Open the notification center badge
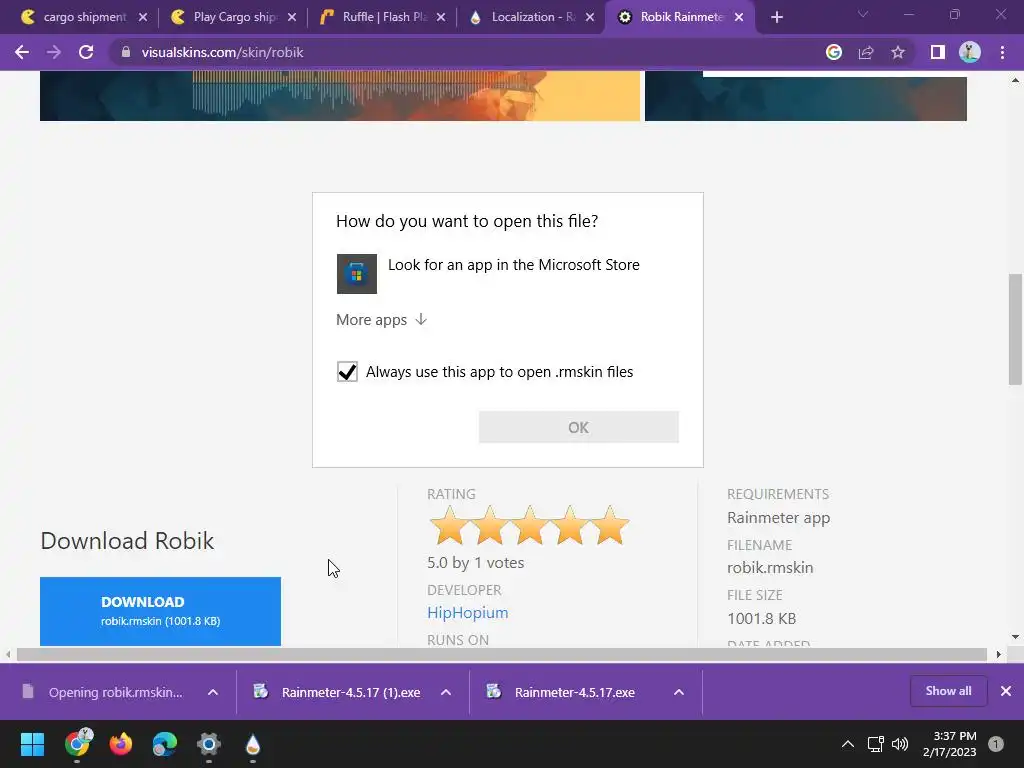The height and width of the screenshot is (768, 1024). pyautogui.click(x=996, y=744)
